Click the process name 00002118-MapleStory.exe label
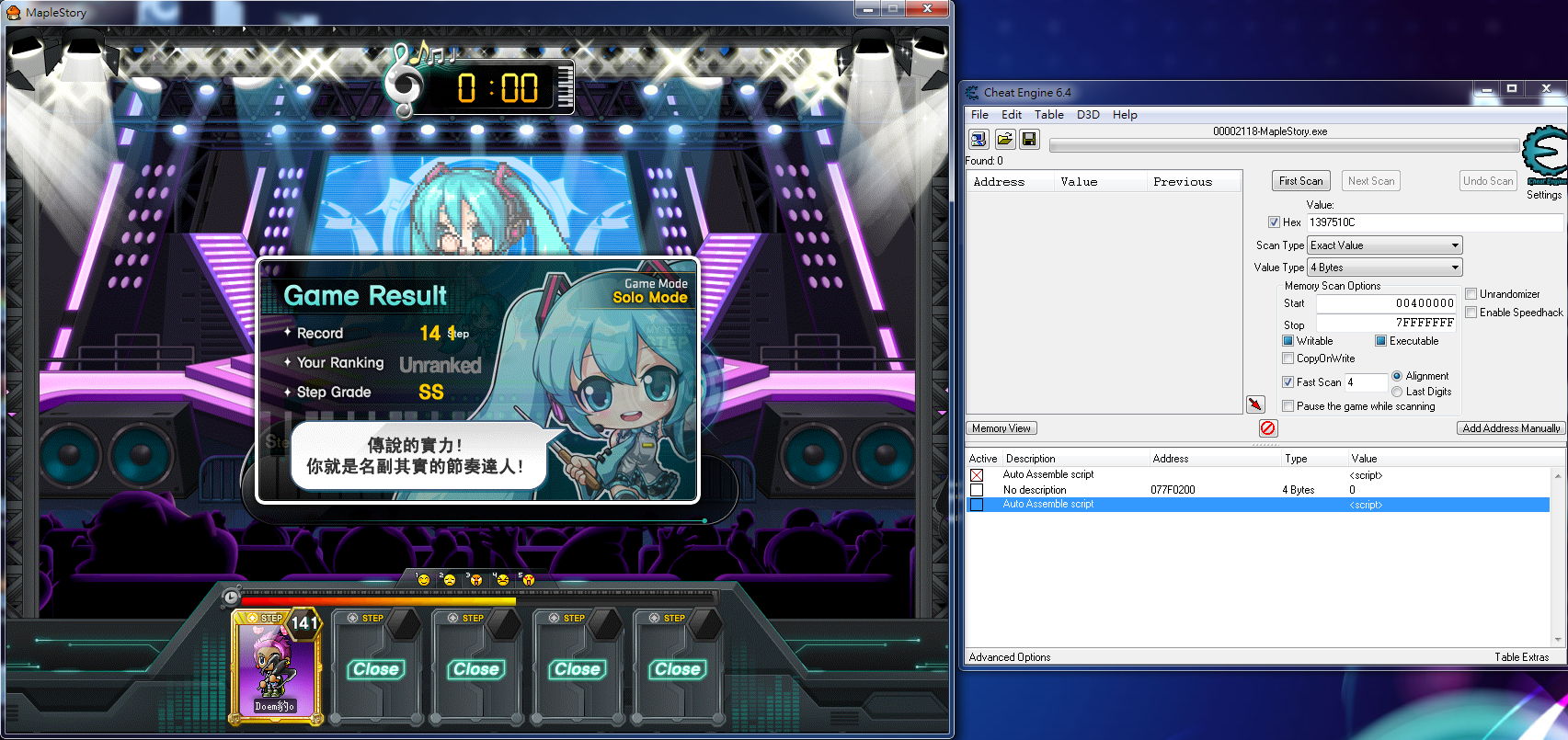Image resolution: width=1568 pixels, height=740 pixels. (1270, 131)
